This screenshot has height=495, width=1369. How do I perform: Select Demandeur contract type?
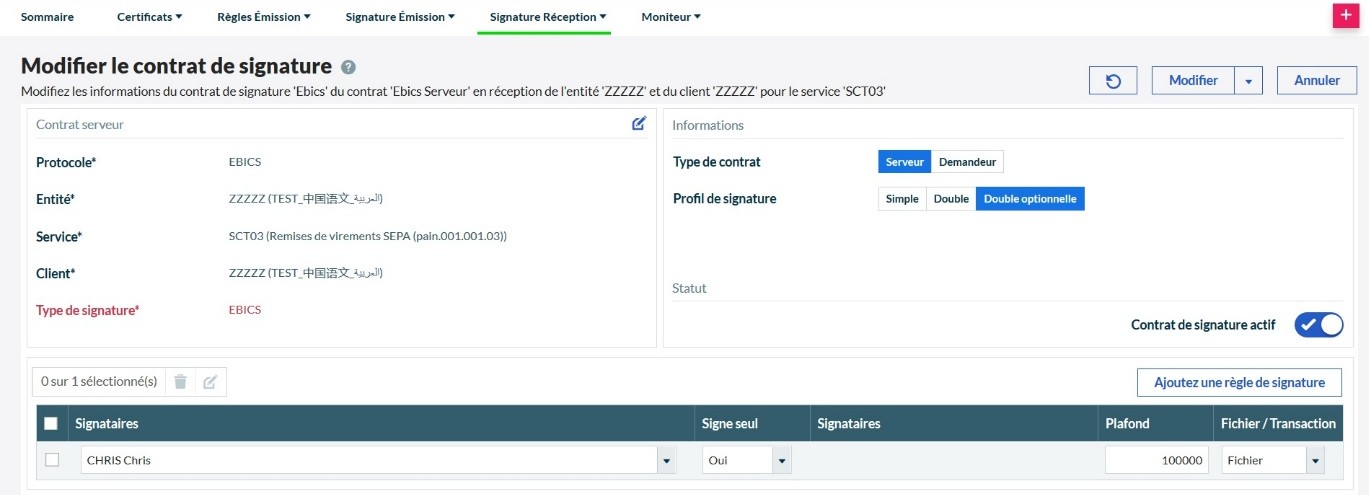(967, 162)
